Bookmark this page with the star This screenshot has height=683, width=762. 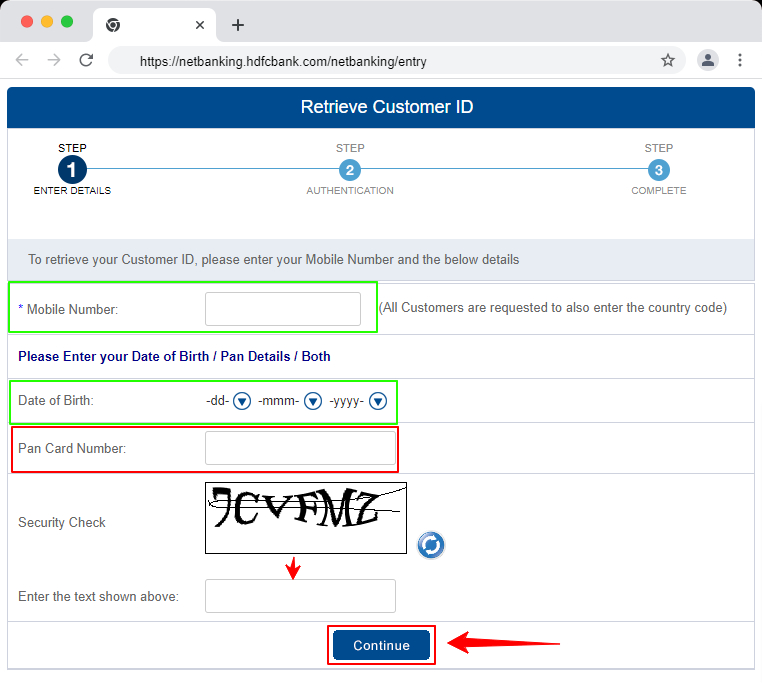click(x=668, y=60)
